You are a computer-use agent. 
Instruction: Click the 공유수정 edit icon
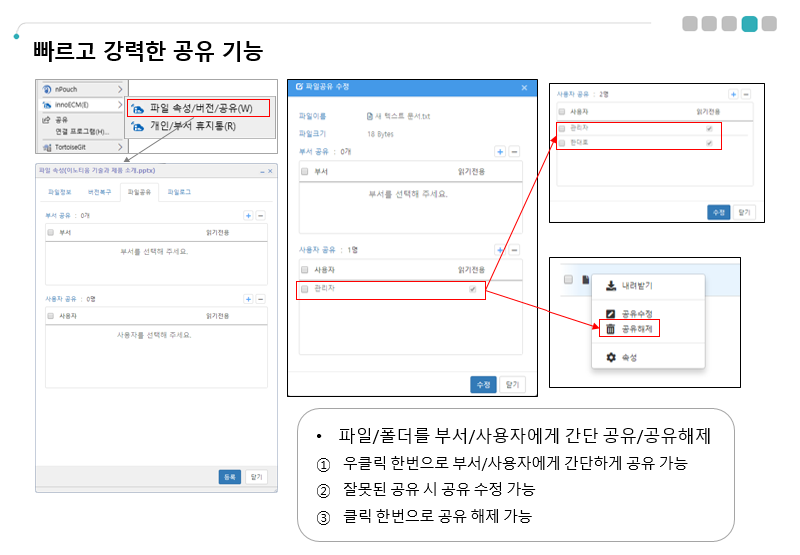pos(609,313)
